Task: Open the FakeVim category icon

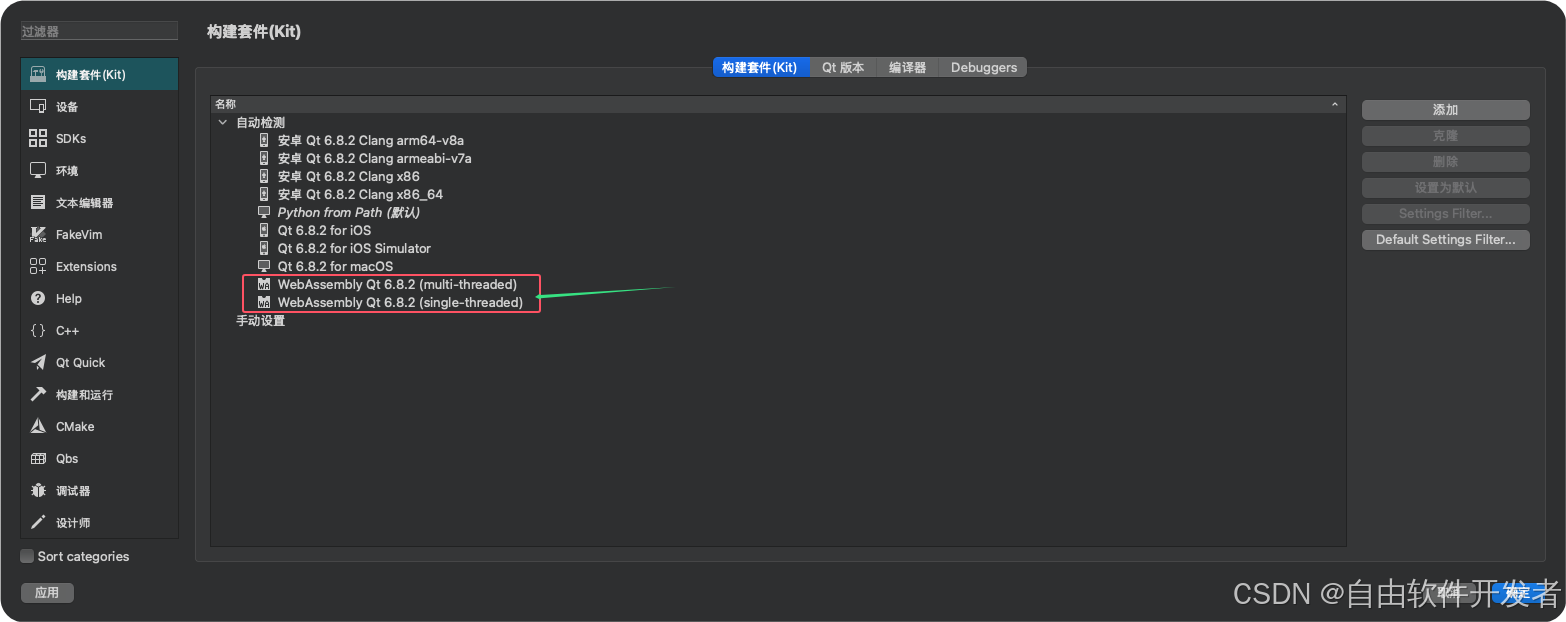Action: coord(38,235)
